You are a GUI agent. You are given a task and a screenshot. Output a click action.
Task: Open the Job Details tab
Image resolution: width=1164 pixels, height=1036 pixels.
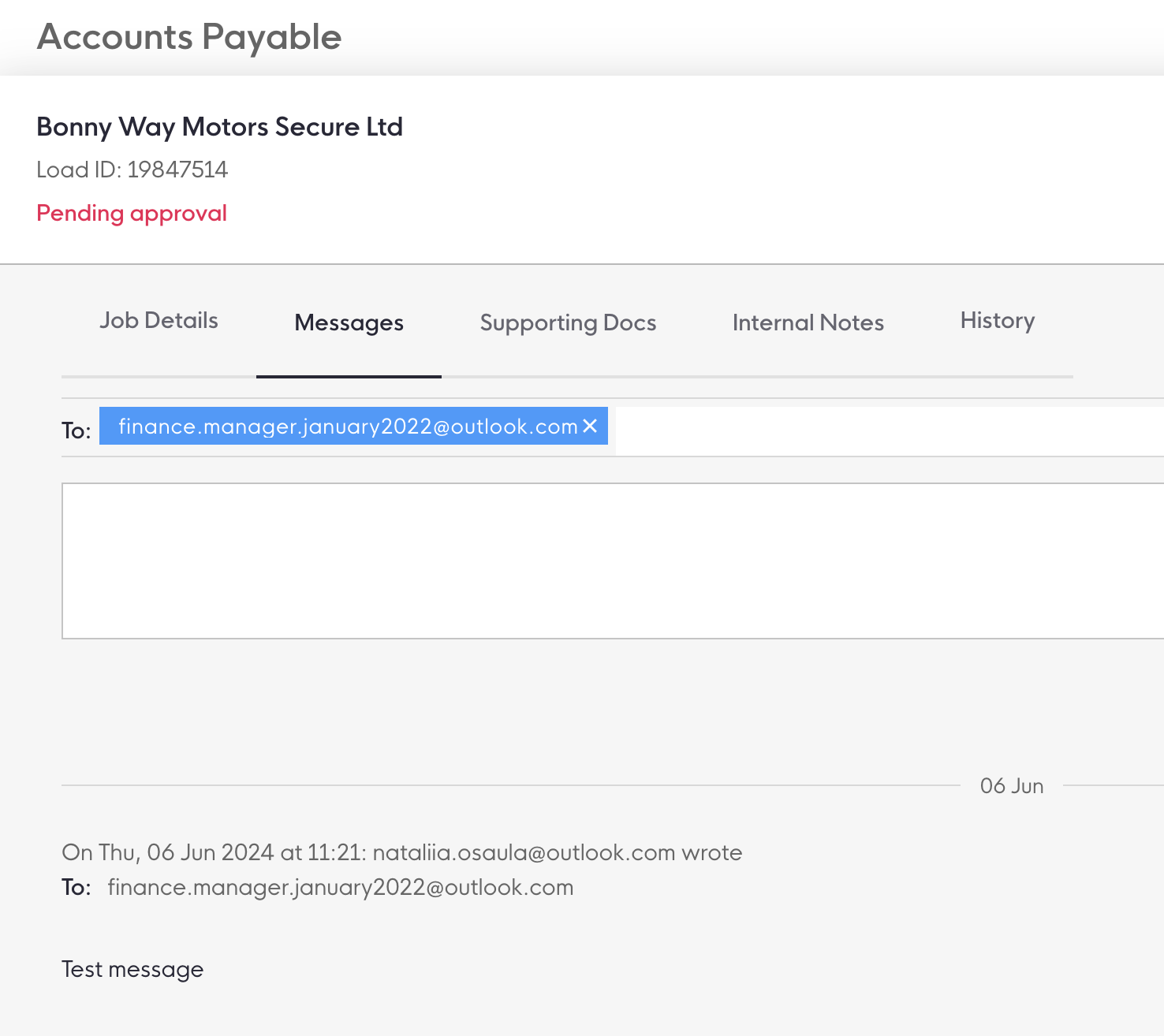click(x=159, y=321)
